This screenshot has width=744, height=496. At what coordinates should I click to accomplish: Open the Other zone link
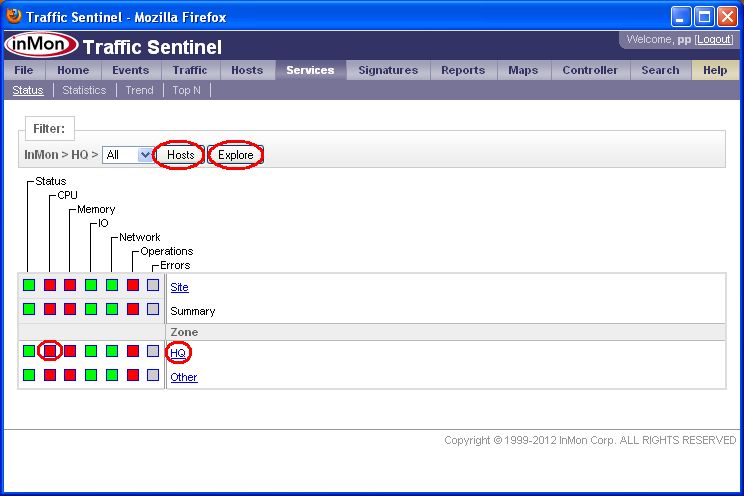tap(184, 377)
